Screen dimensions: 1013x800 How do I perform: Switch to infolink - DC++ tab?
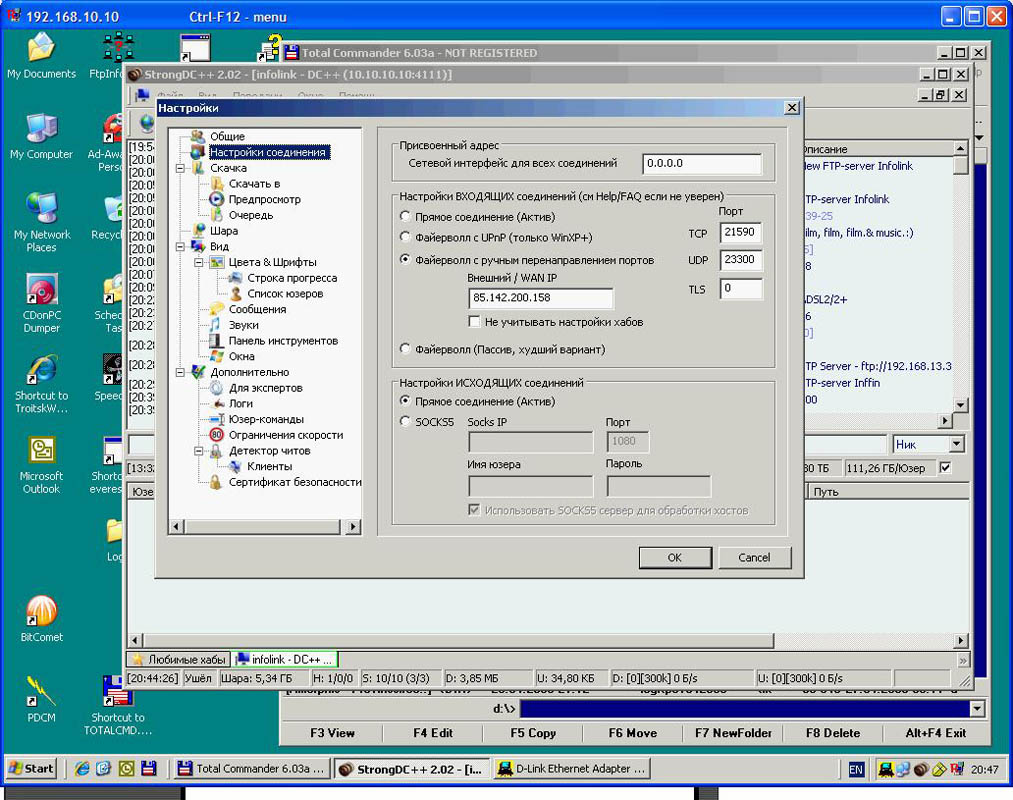(285, 659)
